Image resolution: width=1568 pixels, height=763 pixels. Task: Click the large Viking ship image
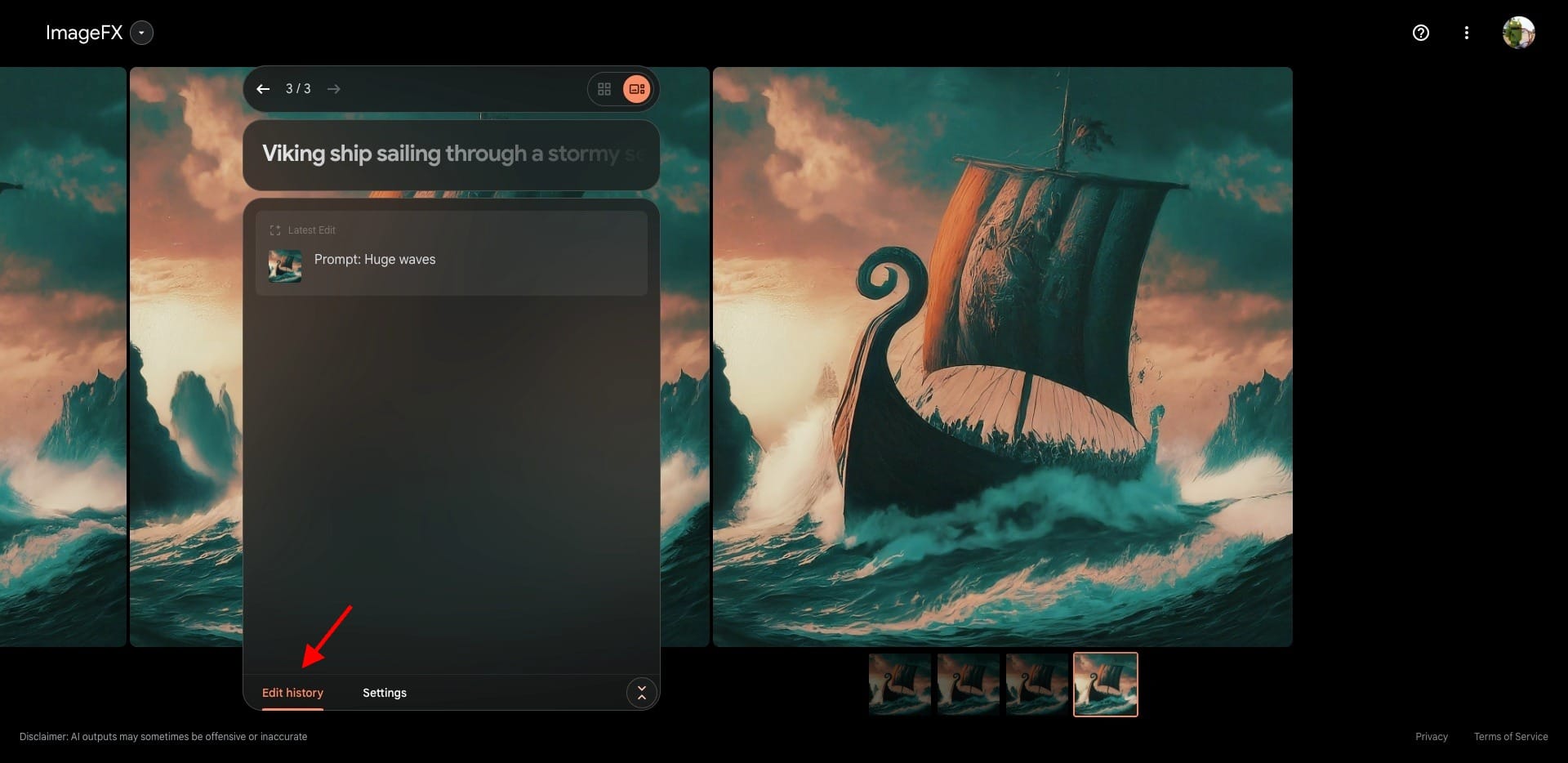click(x=1003, y=357)
